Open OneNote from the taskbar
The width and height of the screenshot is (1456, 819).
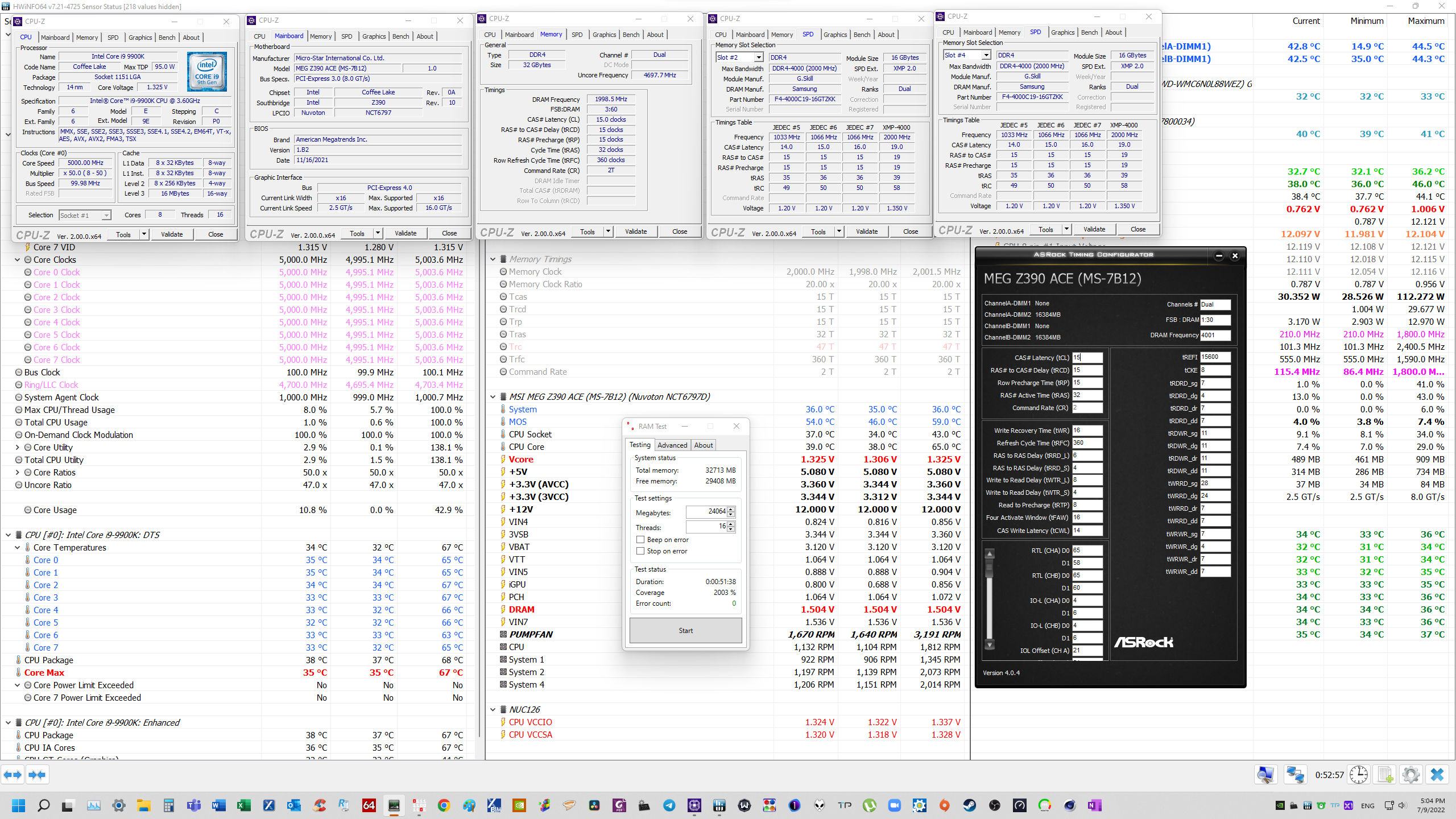tap(1094, 805)
